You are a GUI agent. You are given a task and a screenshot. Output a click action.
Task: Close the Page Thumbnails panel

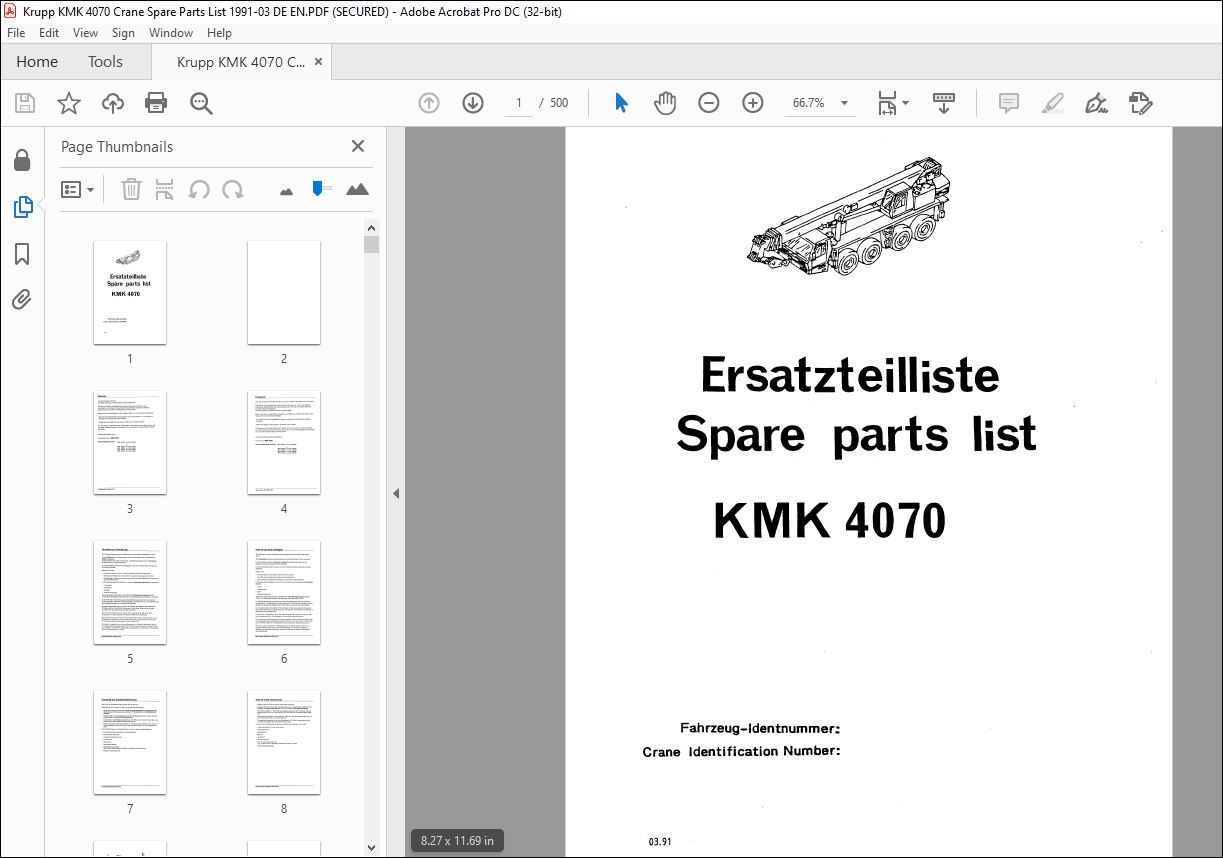[x=358, y=146]
